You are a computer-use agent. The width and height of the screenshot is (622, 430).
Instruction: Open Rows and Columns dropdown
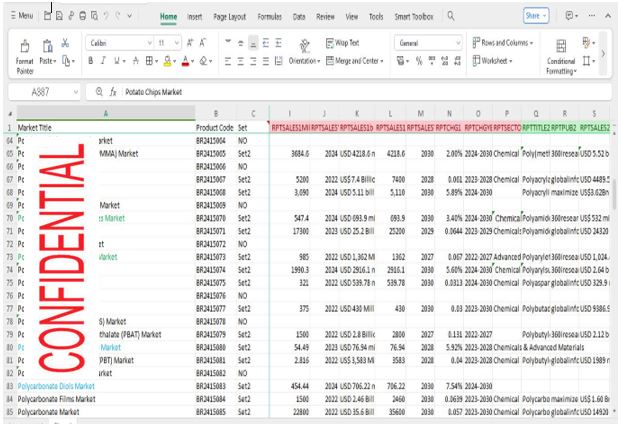tap(502, 42)
